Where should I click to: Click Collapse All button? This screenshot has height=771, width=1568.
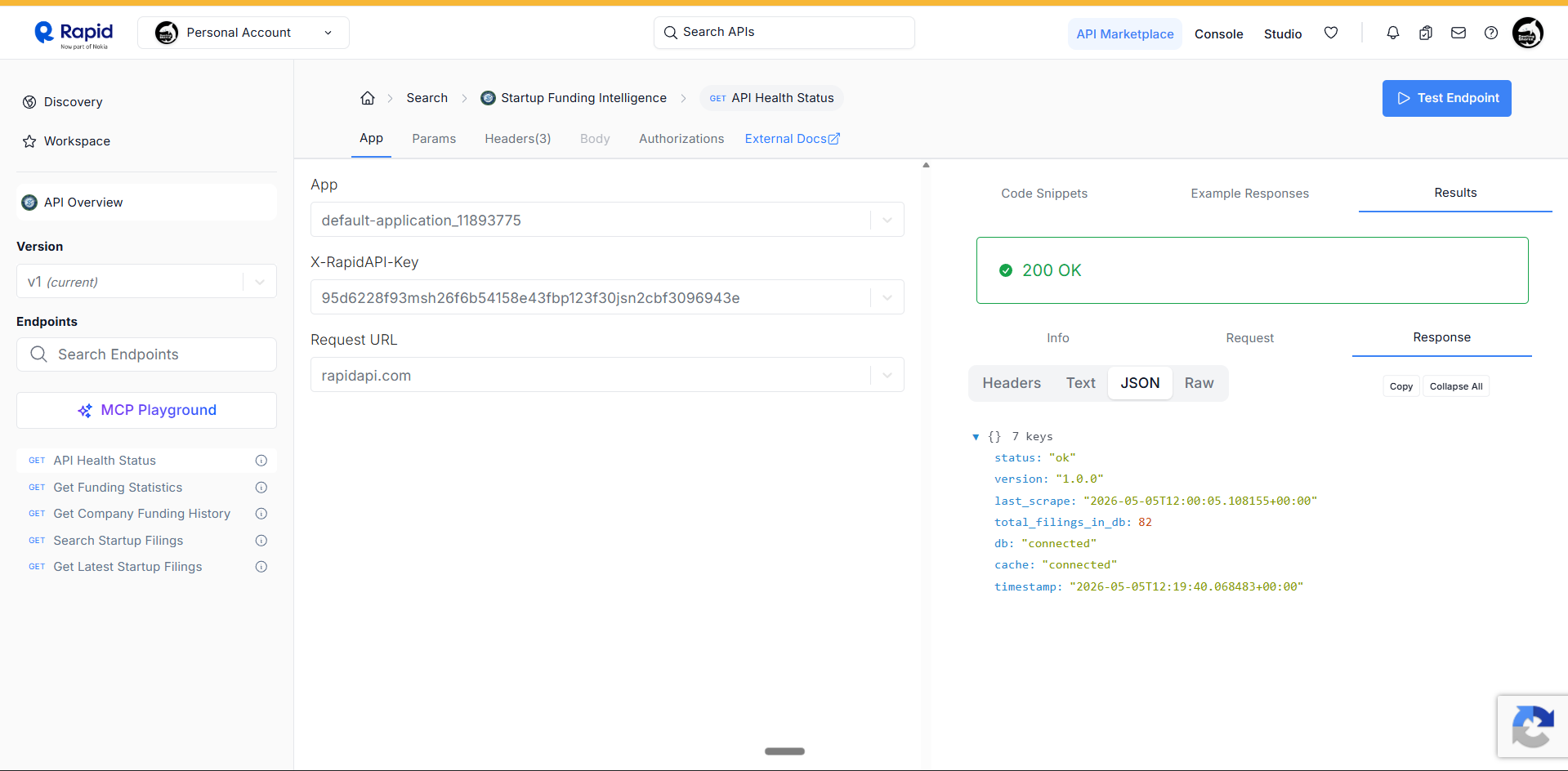[1456, 386]
